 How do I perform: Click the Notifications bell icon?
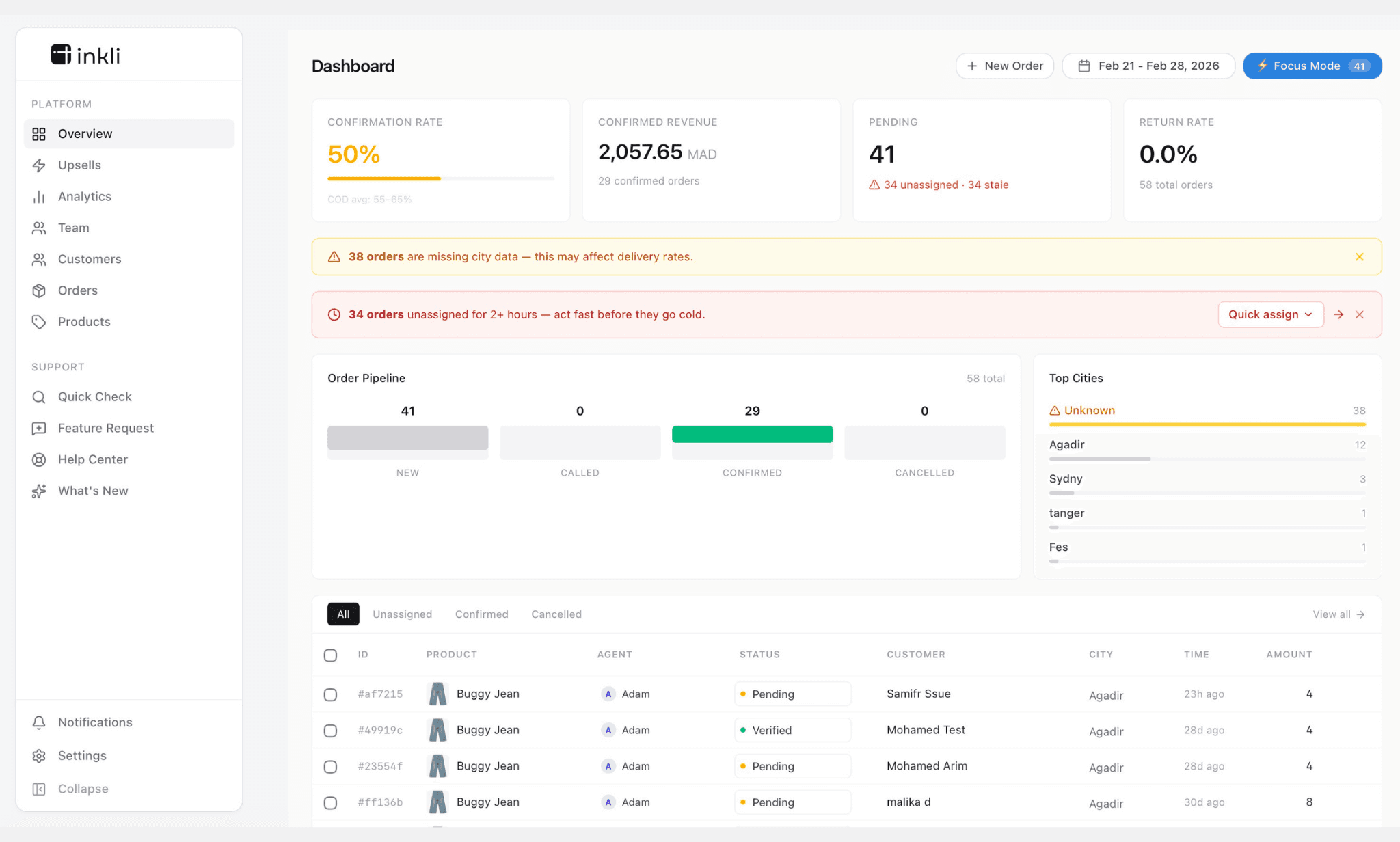[x=39, y=722]
